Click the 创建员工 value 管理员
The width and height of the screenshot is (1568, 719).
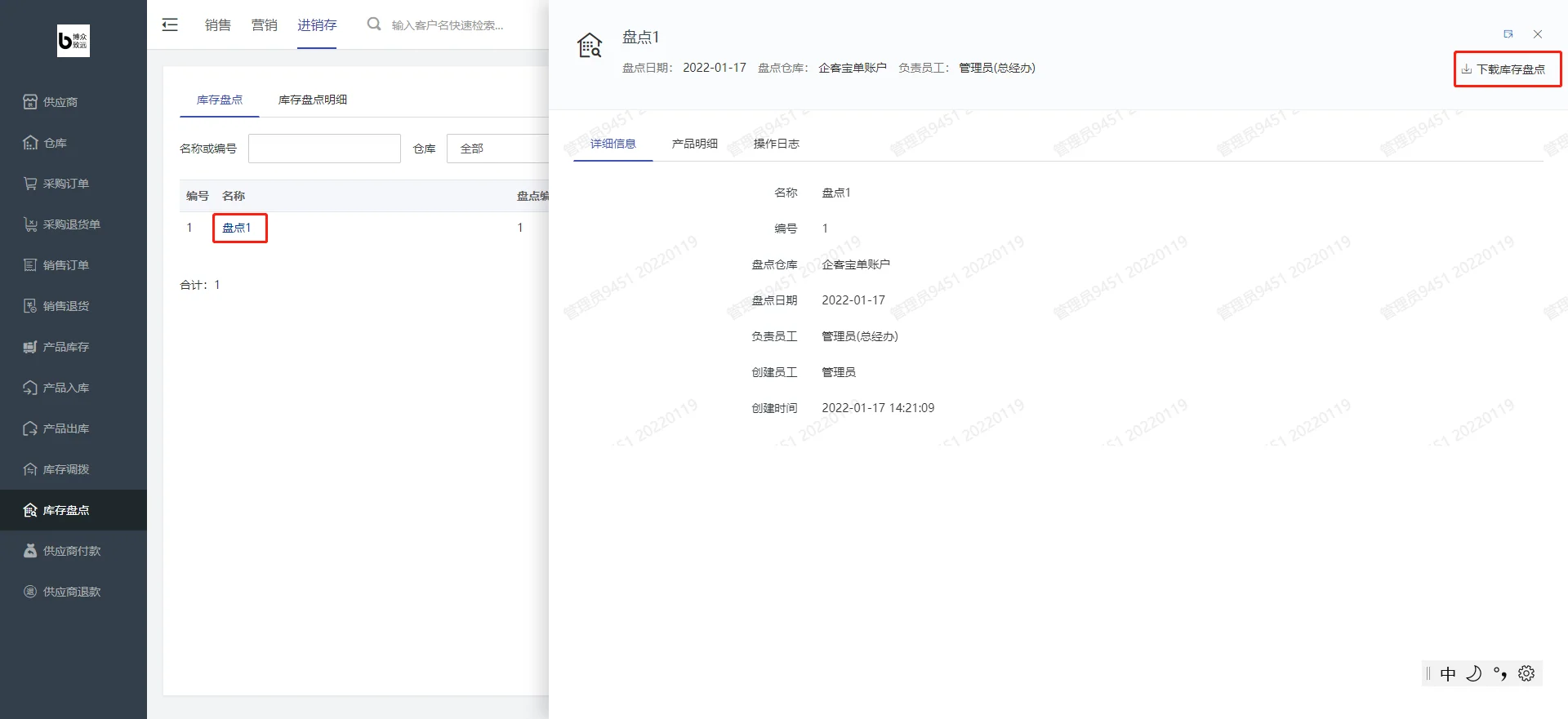coord(839,372)
